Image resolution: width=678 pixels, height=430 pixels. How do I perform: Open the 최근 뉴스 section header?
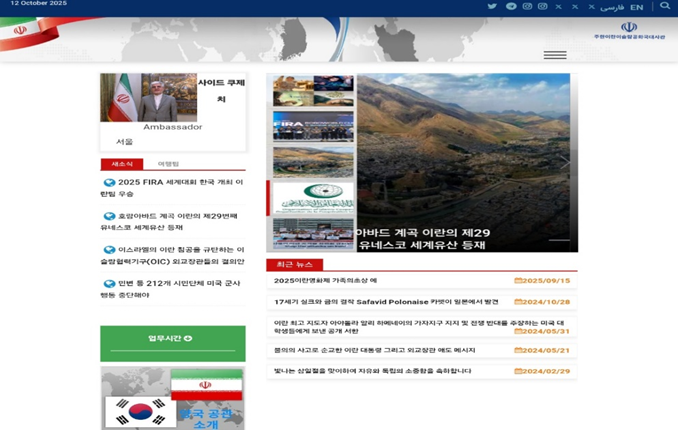pos(294,265)
